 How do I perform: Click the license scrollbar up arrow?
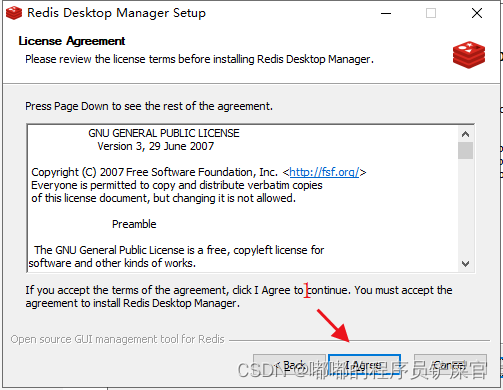click(x=465, y=134)
